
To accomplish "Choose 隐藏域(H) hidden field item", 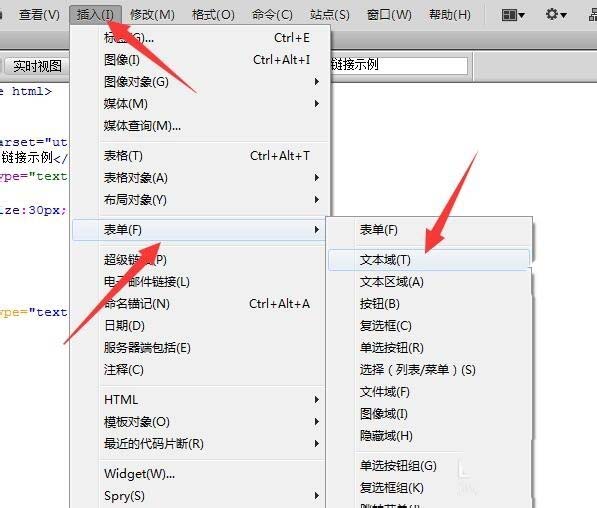I will 429,436.
